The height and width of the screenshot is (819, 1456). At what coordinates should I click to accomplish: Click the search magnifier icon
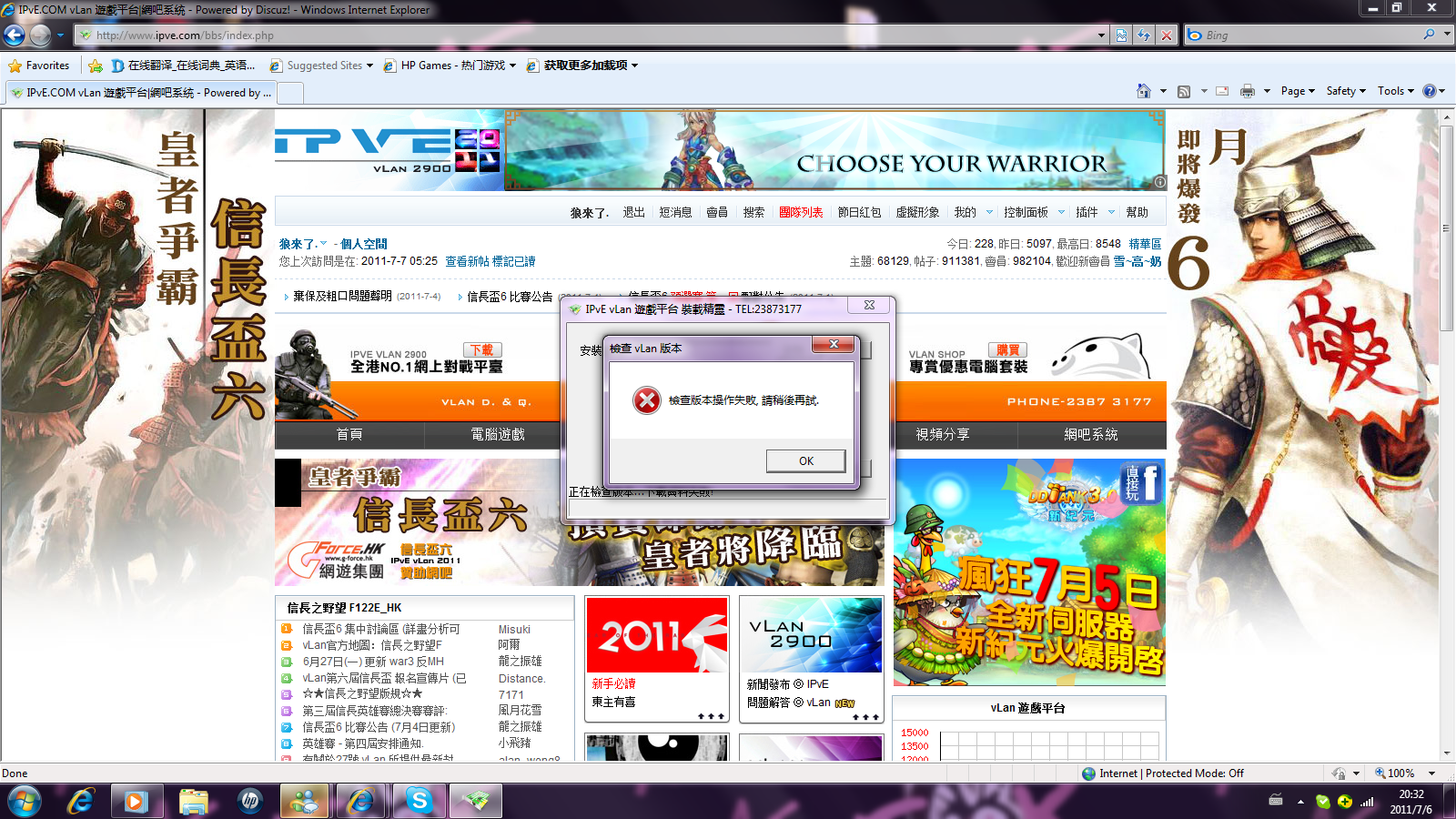[1429, 35]
